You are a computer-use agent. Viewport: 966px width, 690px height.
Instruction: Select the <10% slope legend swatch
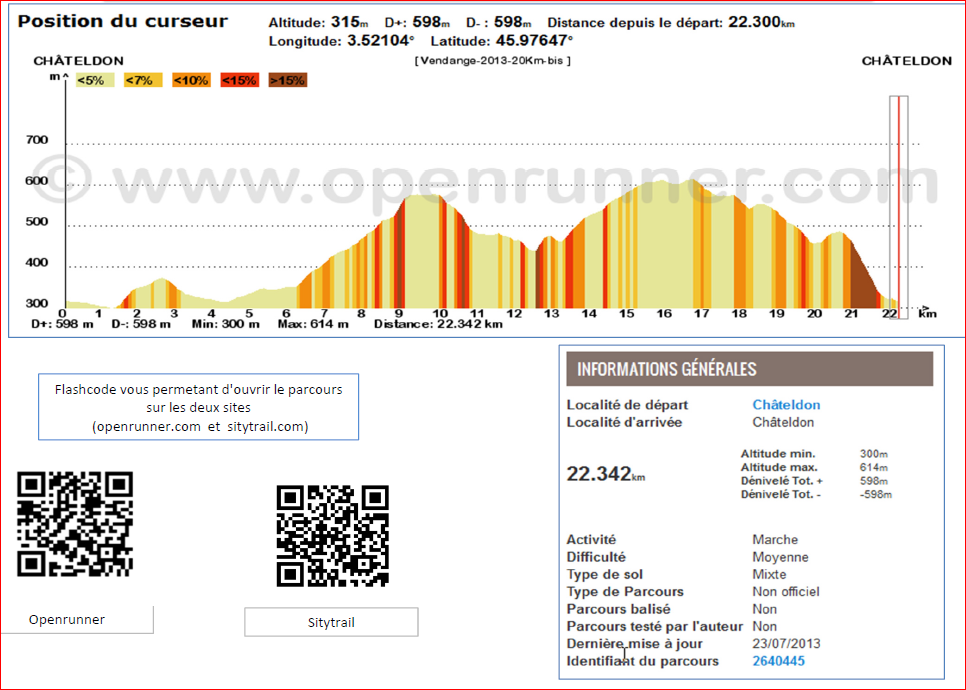pyautogui.click(x=190, y=80)
